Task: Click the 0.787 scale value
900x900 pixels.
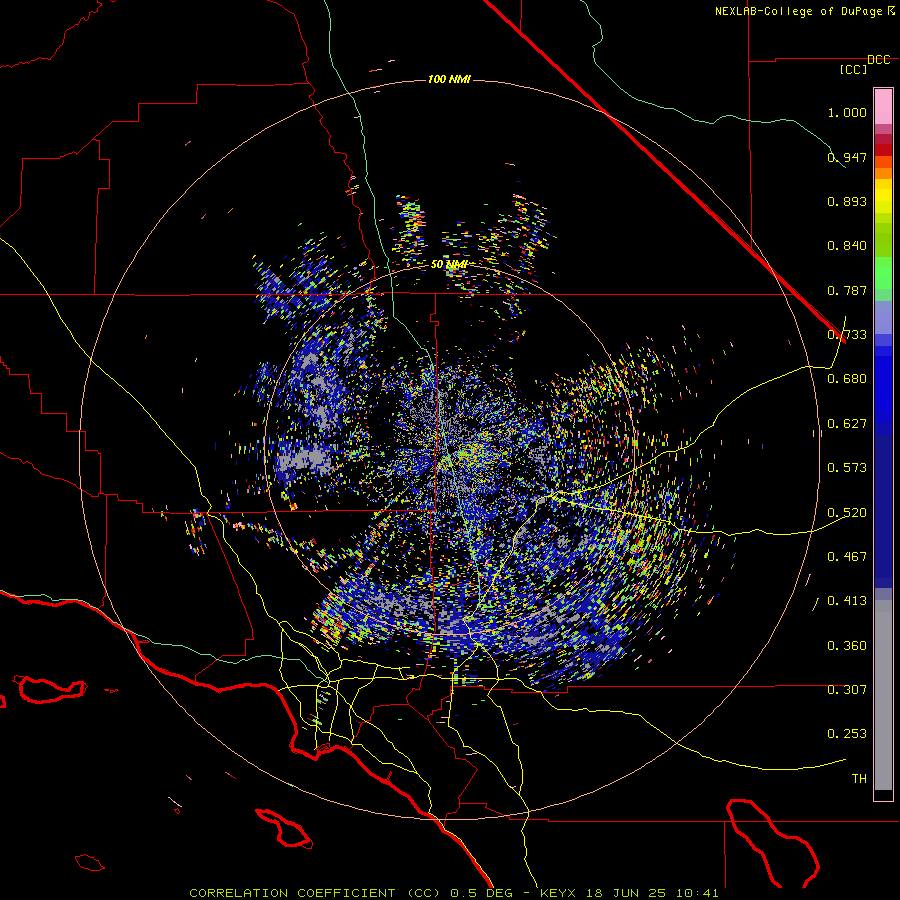Action: coord(847,290)
